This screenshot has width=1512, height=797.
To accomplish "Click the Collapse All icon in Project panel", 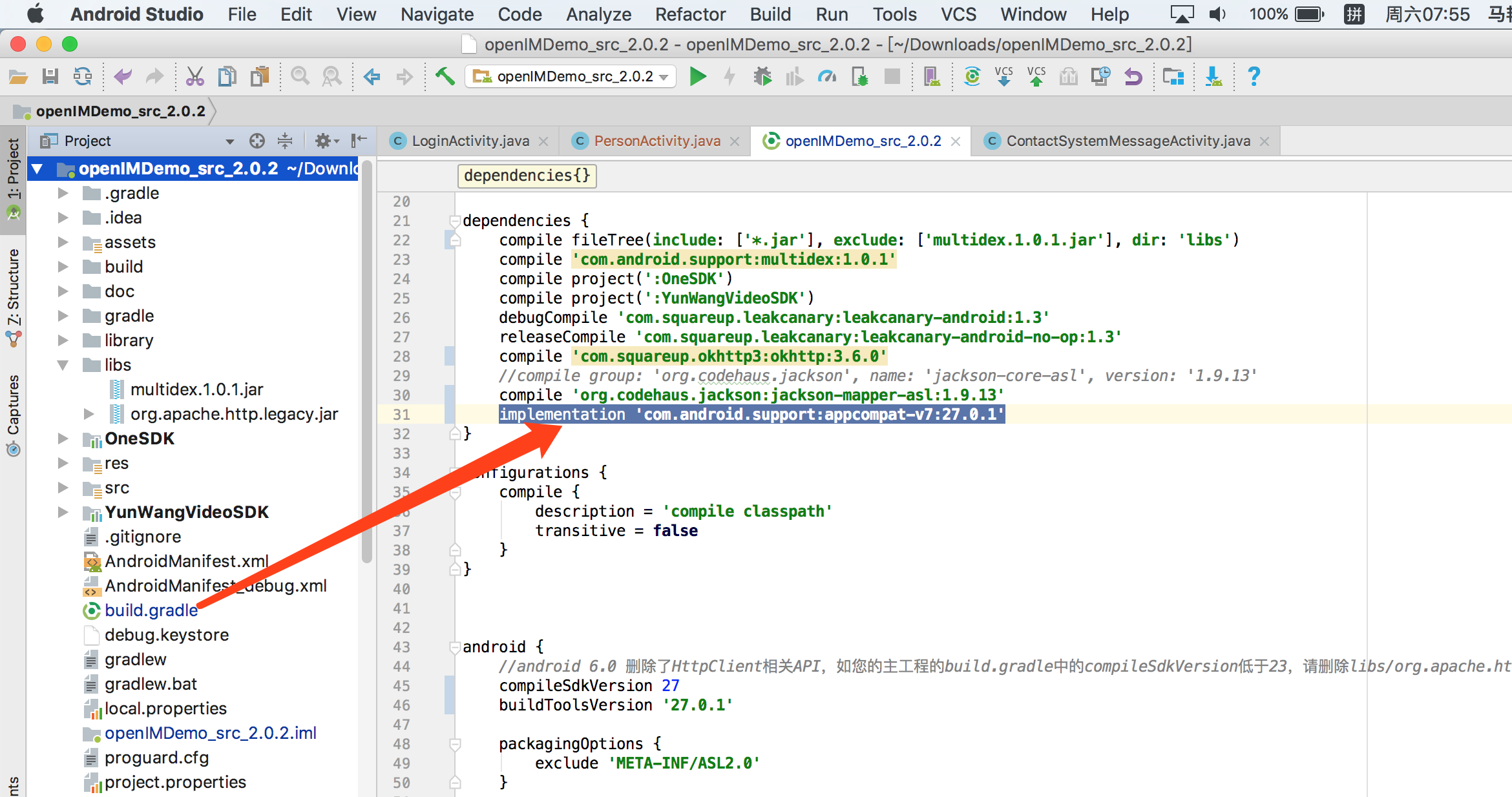I will [x=285, y=141].
